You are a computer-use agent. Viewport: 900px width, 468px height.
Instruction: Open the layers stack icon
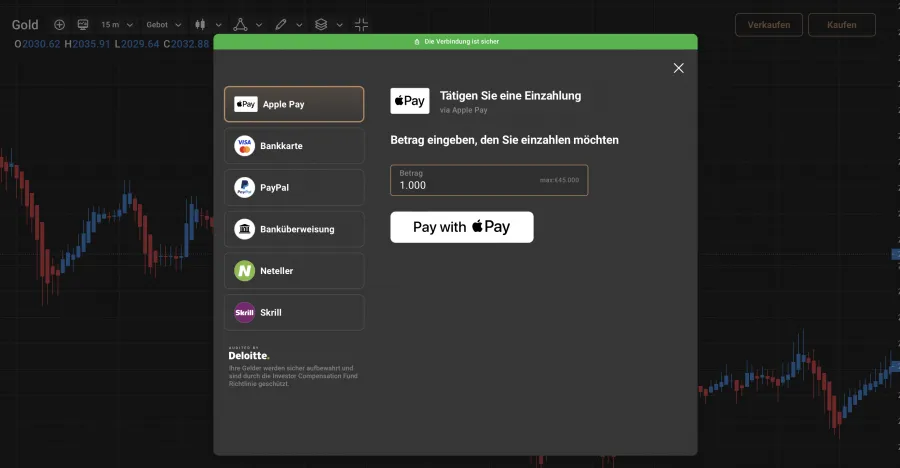(x=321, y=24)
